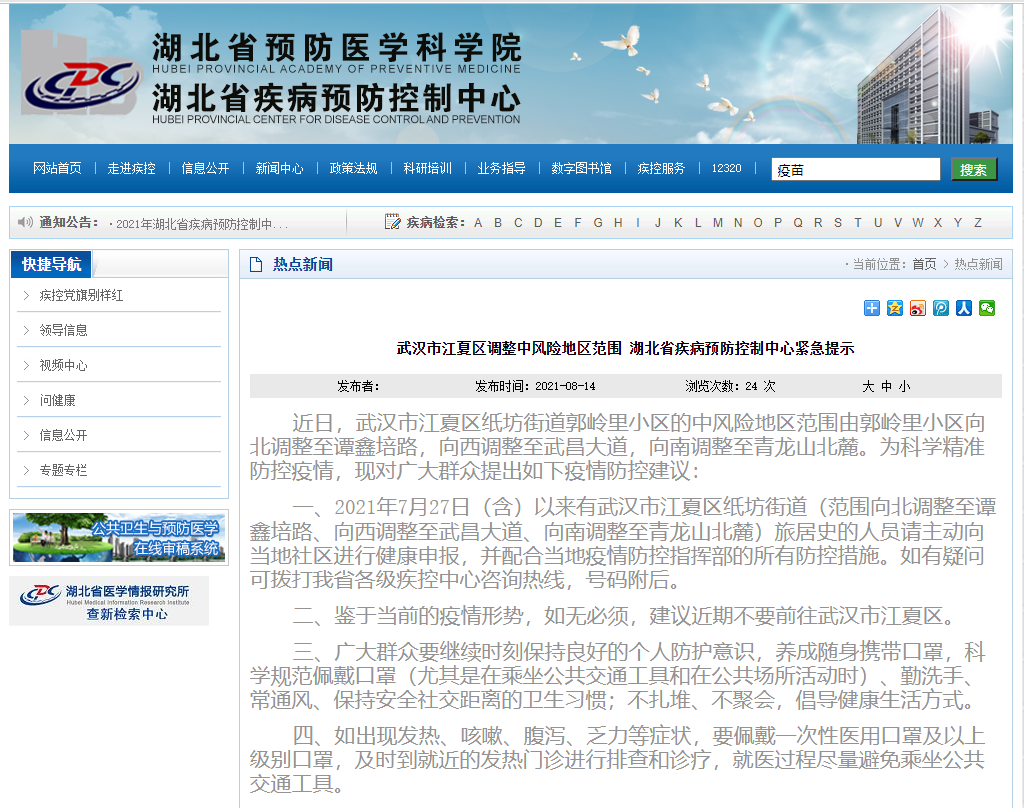Click the 浏览次数: 24 次 view count
Image resolution: width=1024 pixels, height=808 pixels.
click(x=731, y=386)
